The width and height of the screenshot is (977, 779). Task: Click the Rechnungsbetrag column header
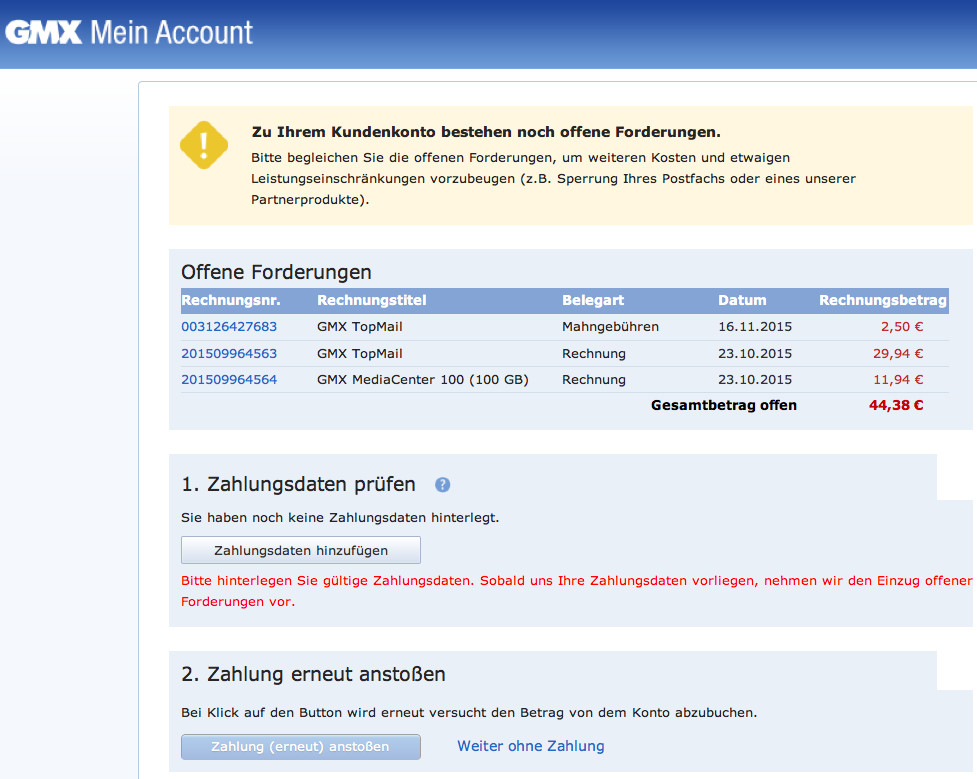tap(883, 300)
